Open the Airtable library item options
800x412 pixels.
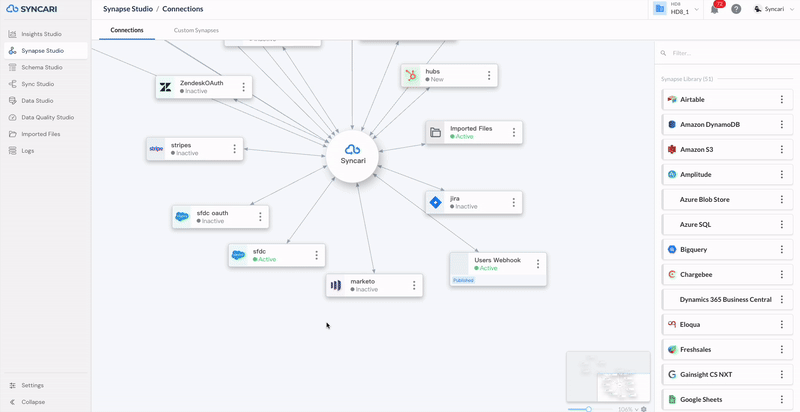pyautogui.click(x=782, y=99)
